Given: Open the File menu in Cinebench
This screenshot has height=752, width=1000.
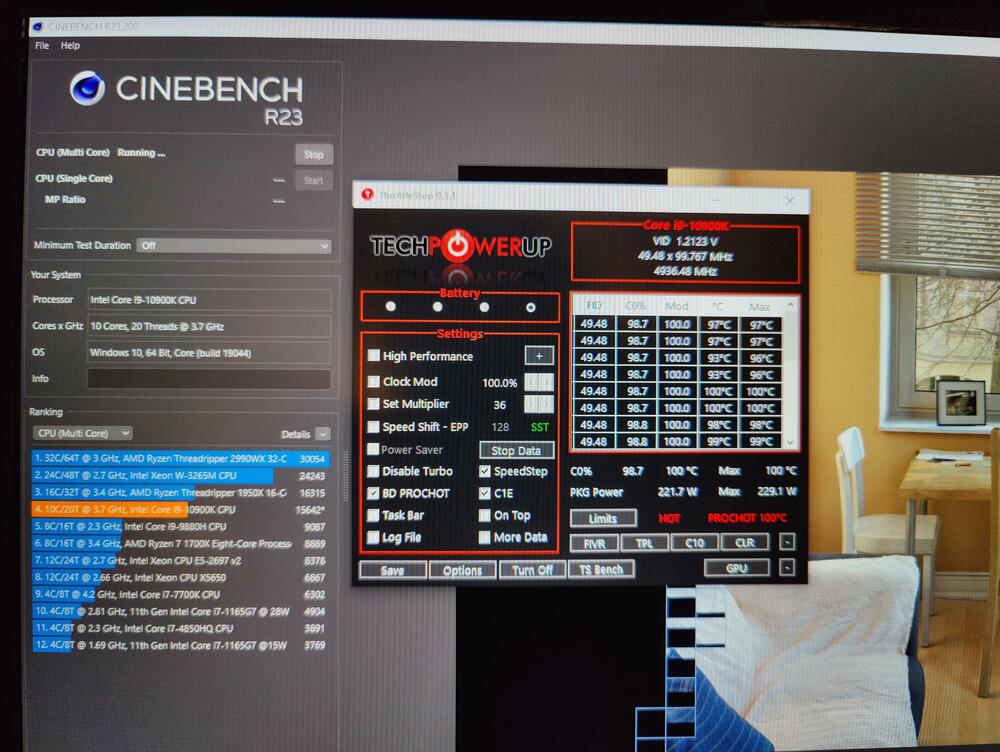Looking at the screenshot, I should tap(42, 46).
